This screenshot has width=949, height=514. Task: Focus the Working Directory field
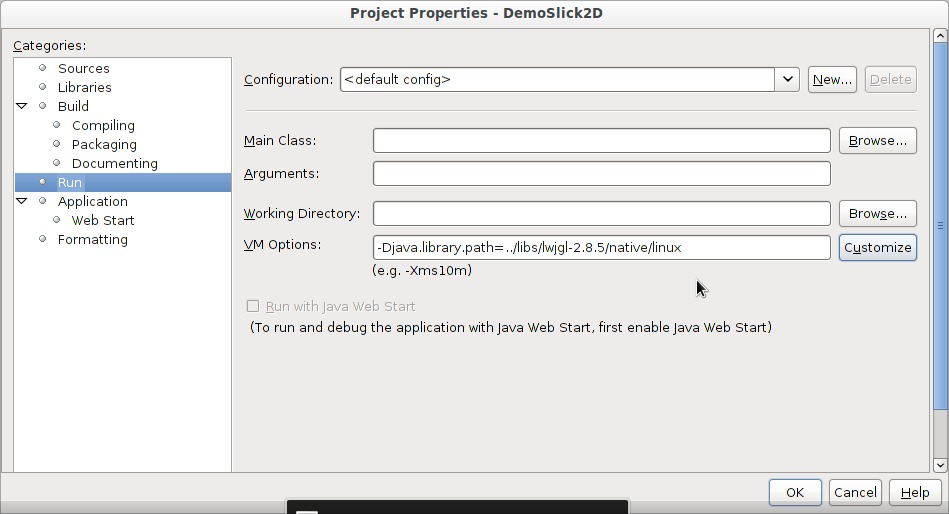602,213
